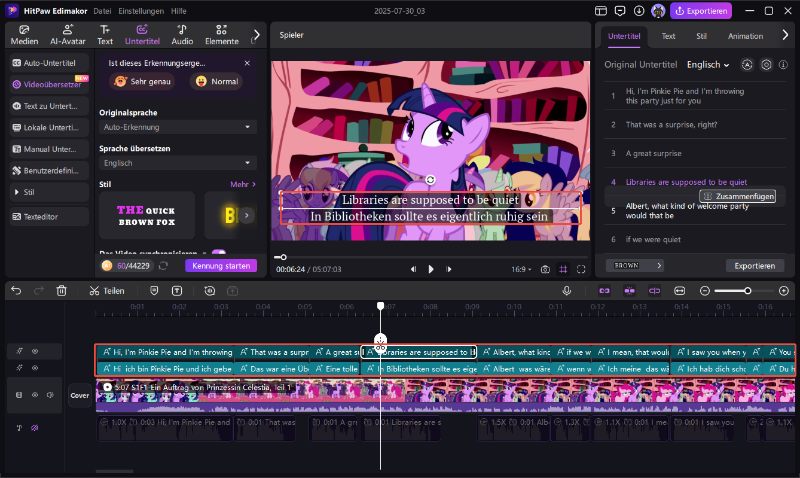Open the Original Untertitel Englisch dropdown
The image size is (800, 478).
[x=708, y=65]
